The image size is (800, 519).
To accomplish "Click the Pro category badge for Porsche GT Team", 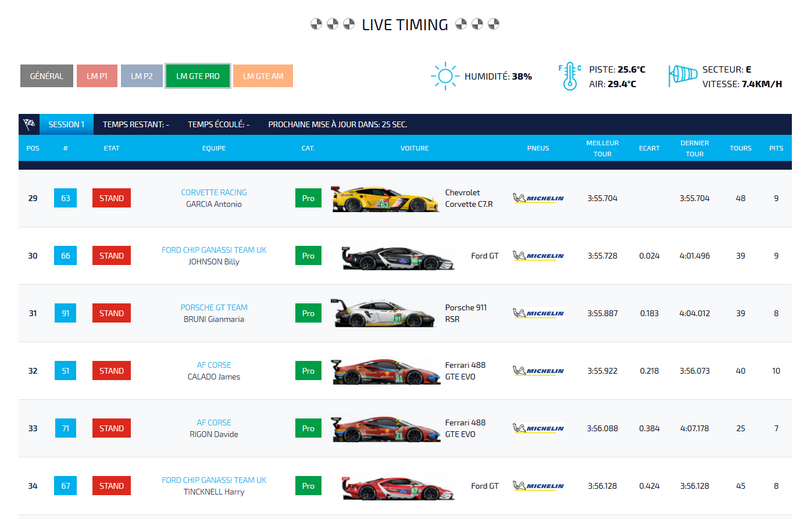I will (x=308, y=313).
